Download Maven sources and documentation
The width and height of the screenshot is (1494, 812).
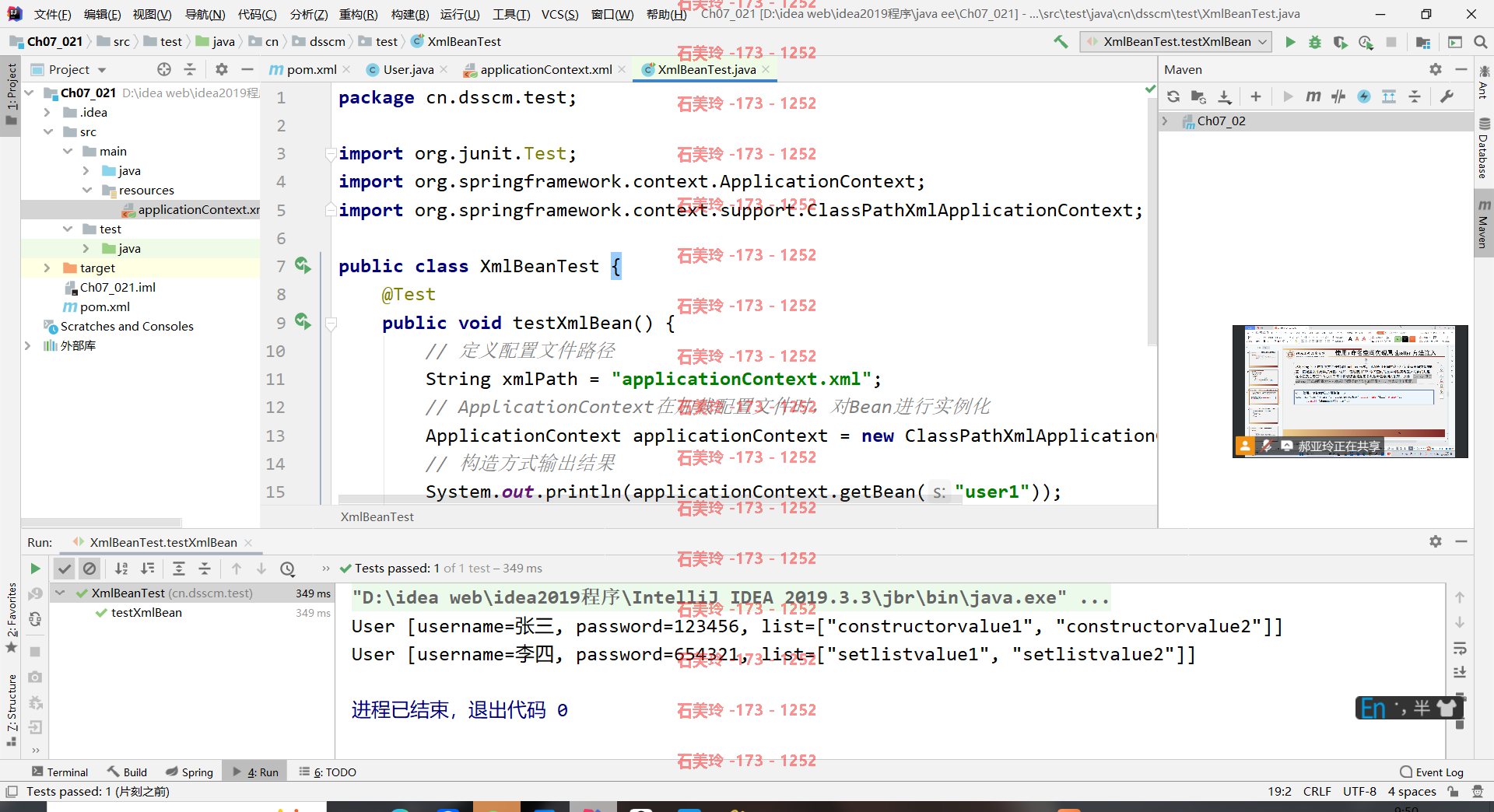pyautogui.click(x=1225, y=96)
